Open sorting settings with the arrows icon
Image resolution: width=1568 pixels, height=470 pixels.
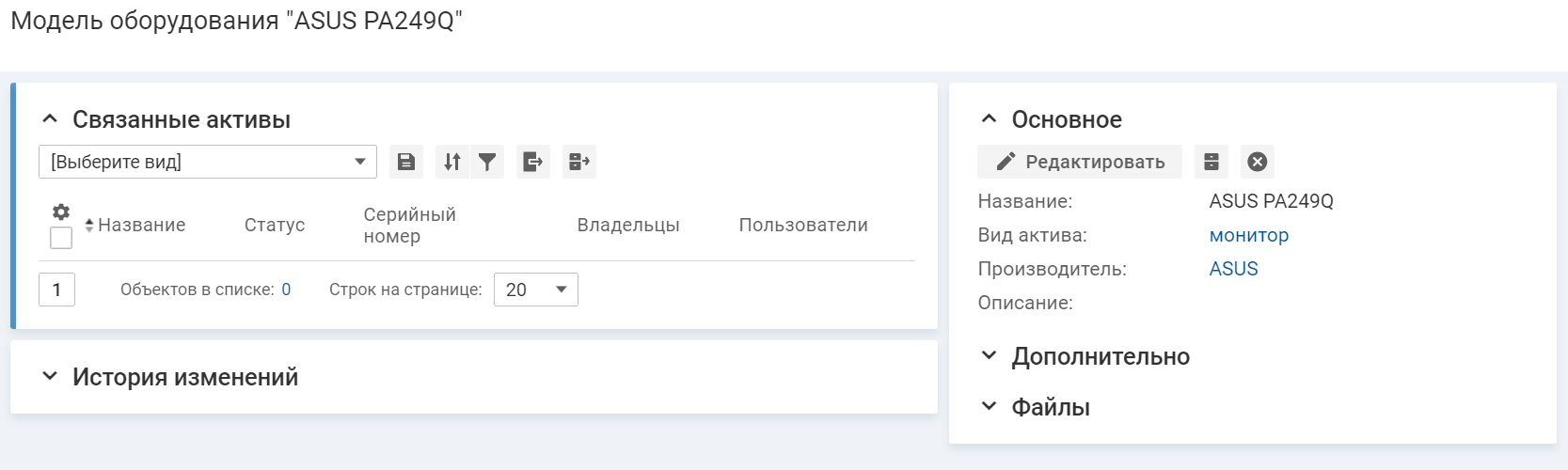(452, 162)
